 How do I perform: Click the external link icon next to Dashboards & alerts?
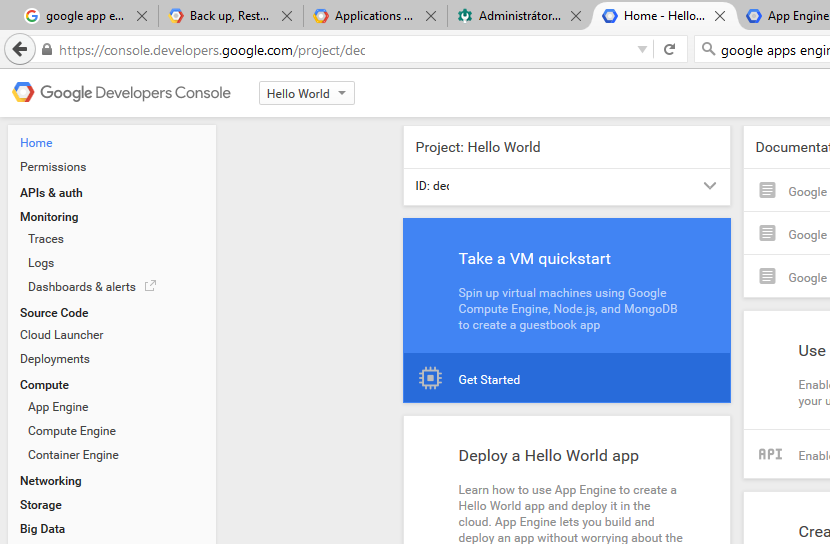150,286
